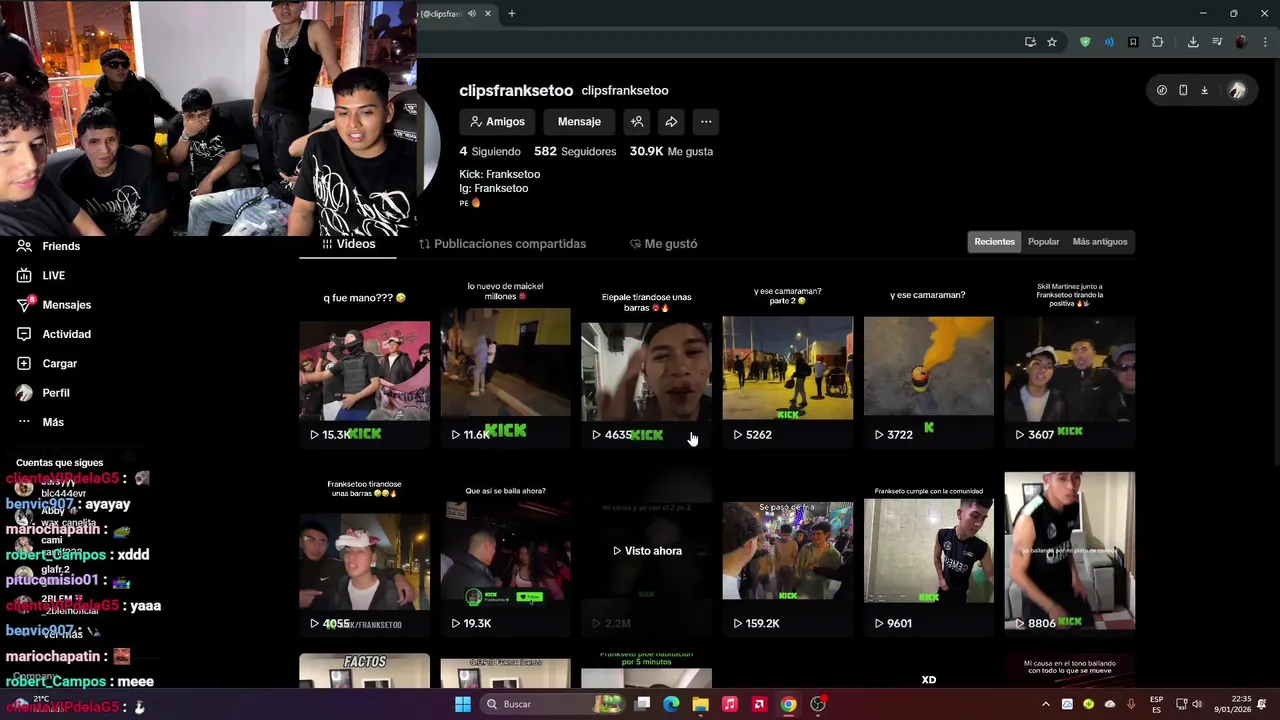Sort videos by Más antiguos
Viewport: 1280px width, 720px height.
[x=1099, y=242]
